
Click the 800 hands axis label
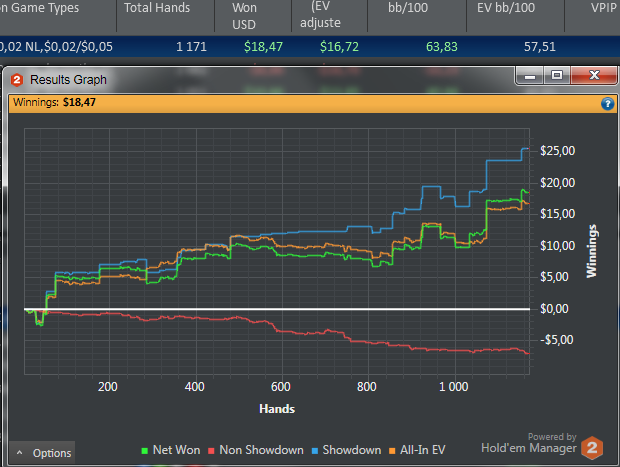(x=367, y=387)
